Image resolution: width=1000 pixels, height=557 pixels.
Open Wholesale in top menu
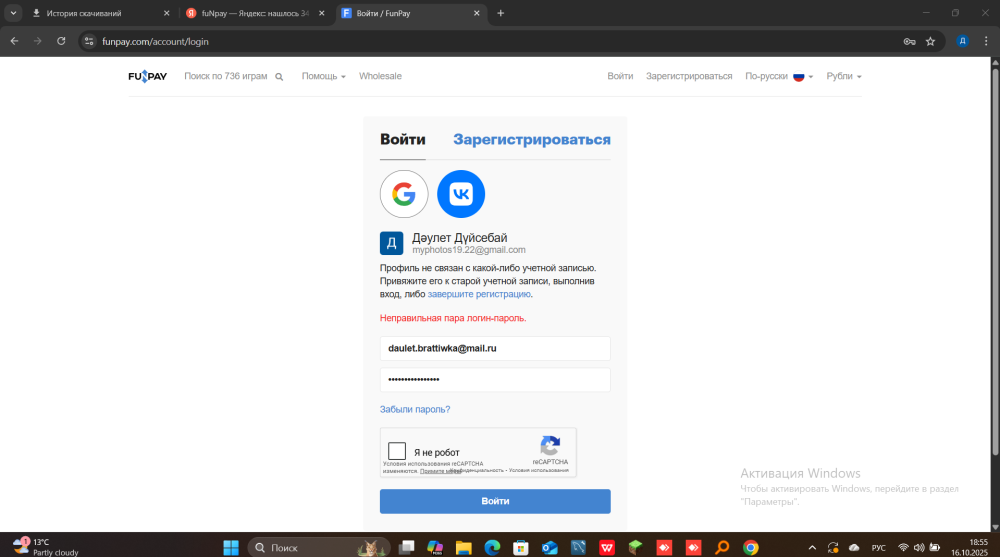(x=380, y=77)
